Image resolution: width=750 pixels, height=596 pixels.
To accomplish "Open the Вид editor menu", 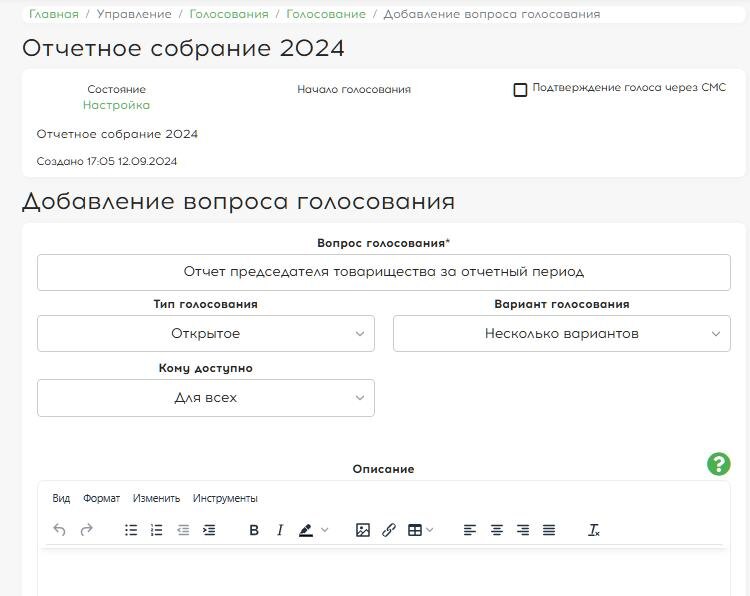I will pyautogui.click(x=61, y=498).
